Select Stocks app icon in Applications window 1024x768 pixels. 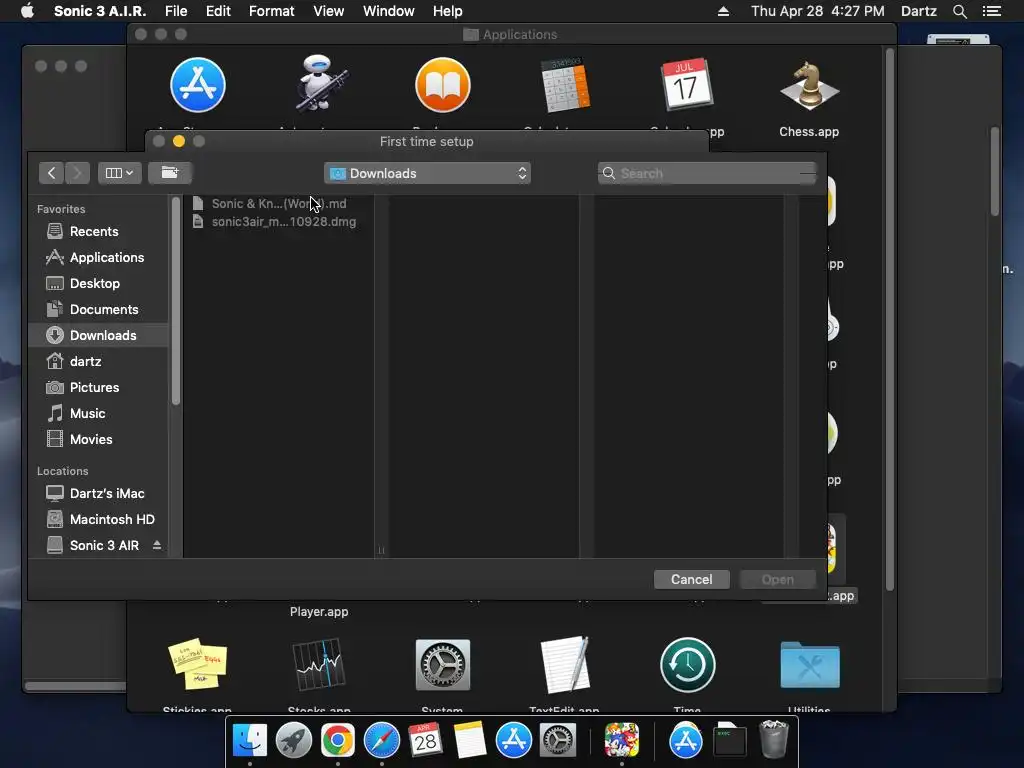(319, 665)
